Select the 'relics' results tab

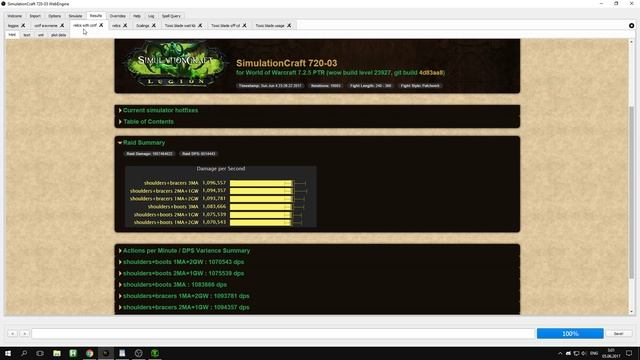coord(116,25)
